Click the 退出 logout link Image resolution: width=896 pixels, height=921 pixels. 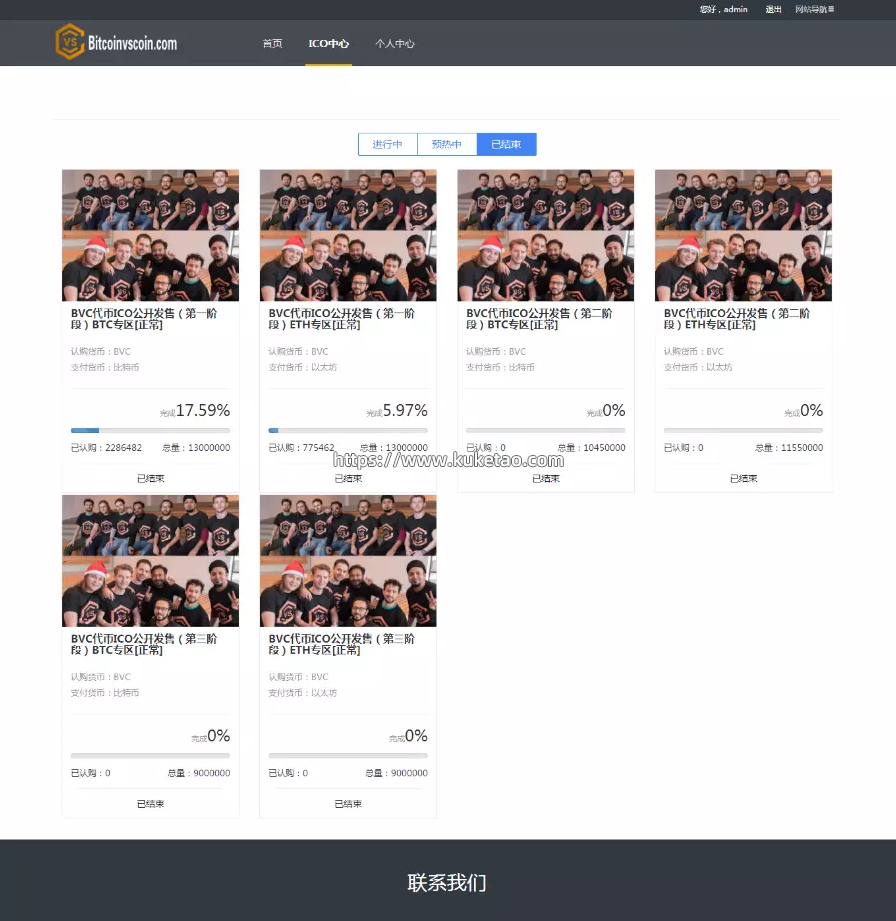tap(773, 9)
